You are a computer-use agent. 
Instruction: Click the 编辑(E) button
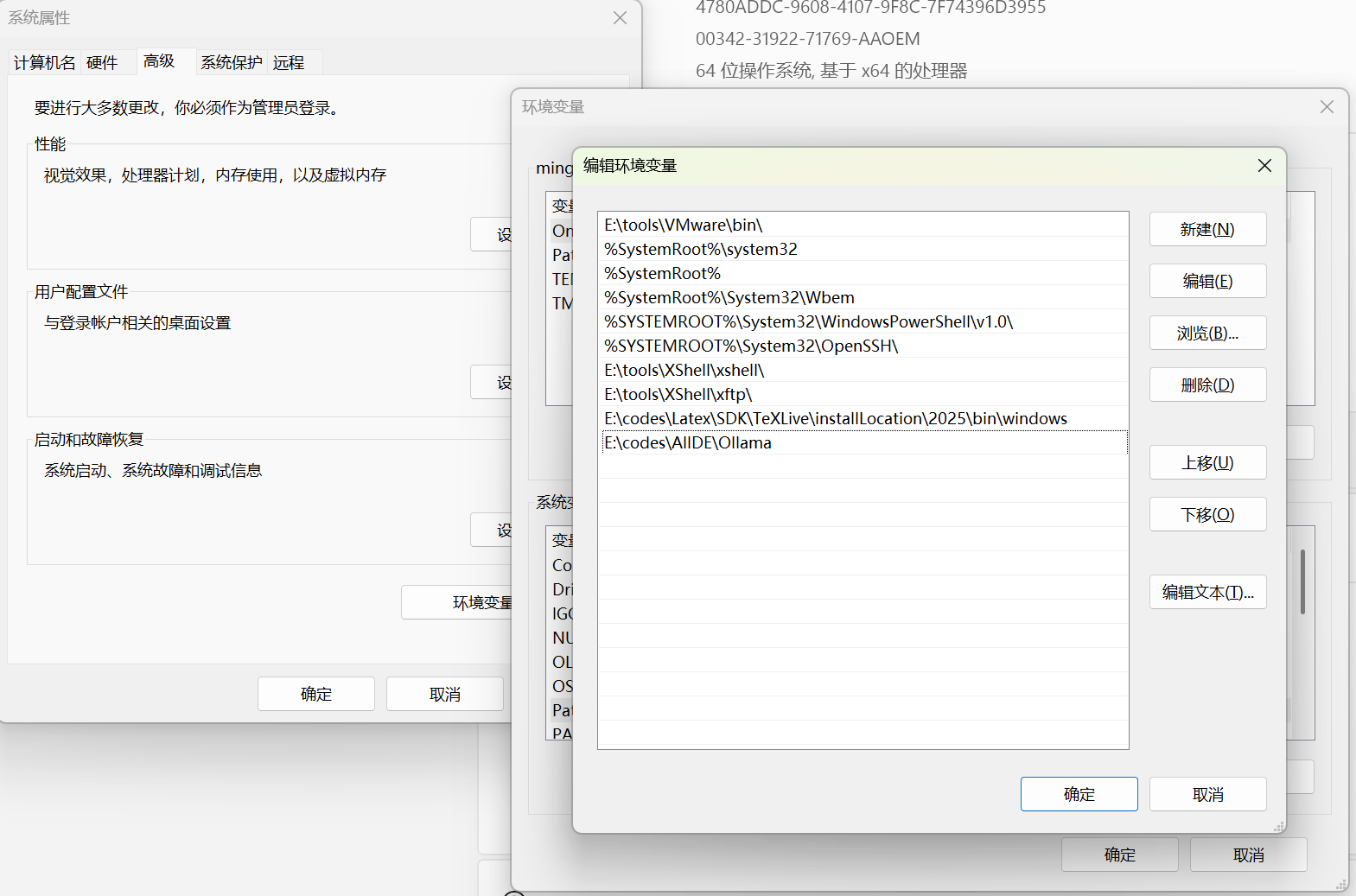coord(1207,282)
